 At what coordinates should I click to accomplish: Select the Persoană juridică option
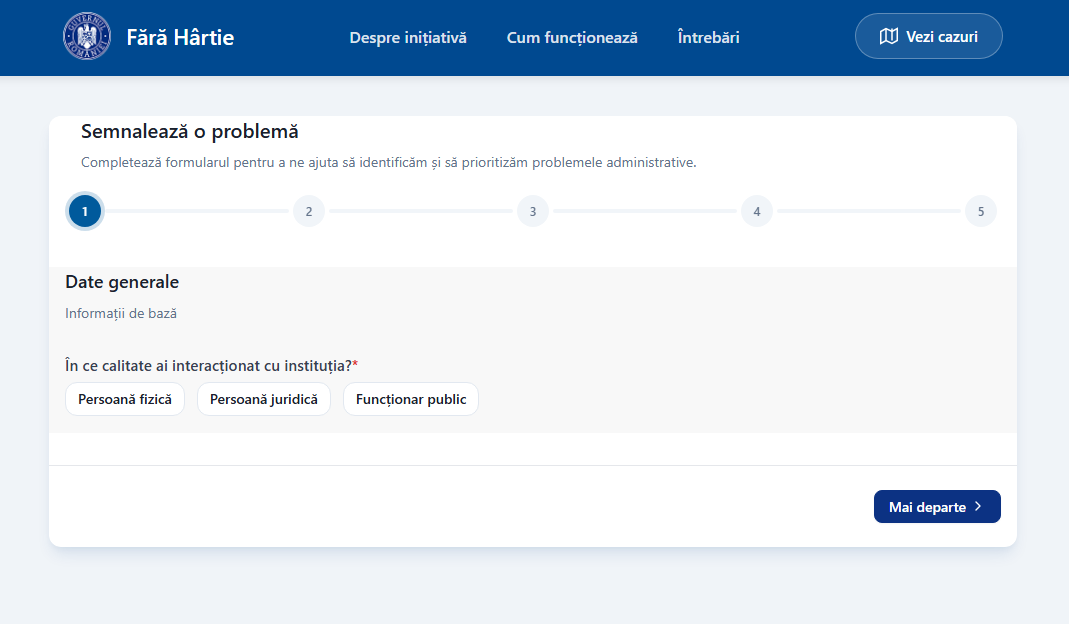pos(263,398)
